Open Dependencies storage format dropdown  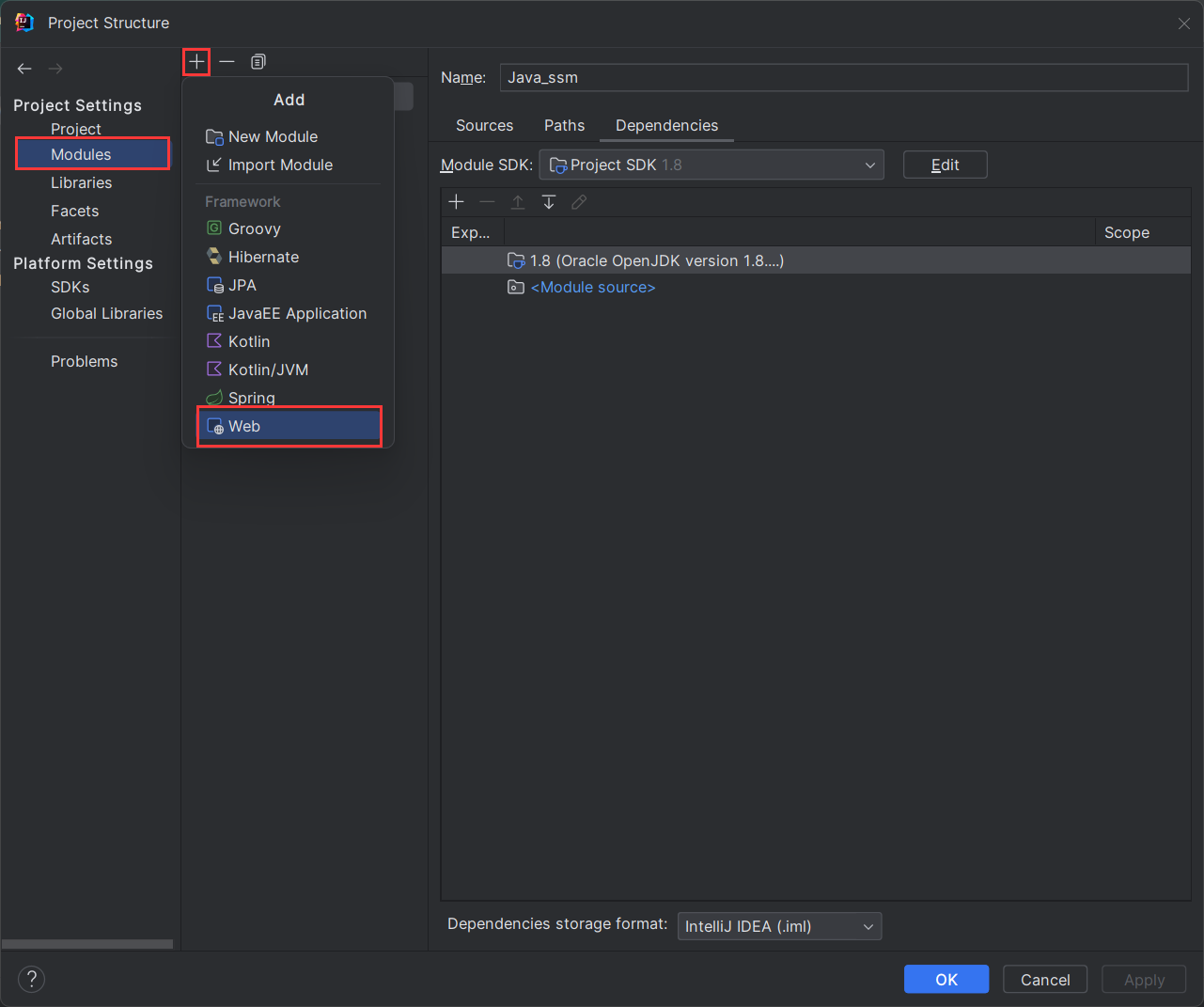tap(779, 926)
